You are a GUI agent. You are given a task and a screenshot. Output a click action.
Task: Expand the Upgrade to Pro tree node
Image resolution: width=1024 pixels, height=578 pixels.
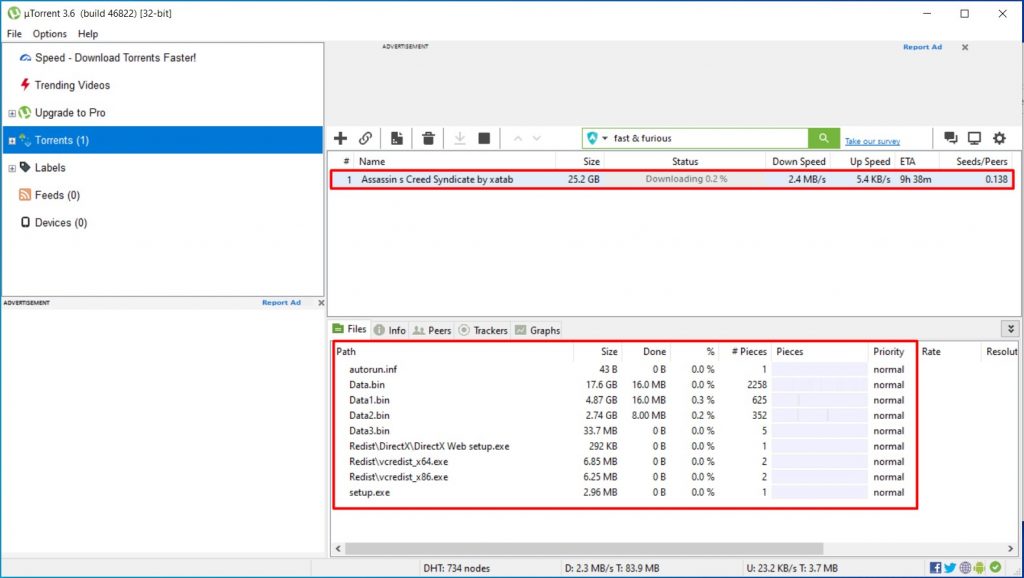[12, 113]
